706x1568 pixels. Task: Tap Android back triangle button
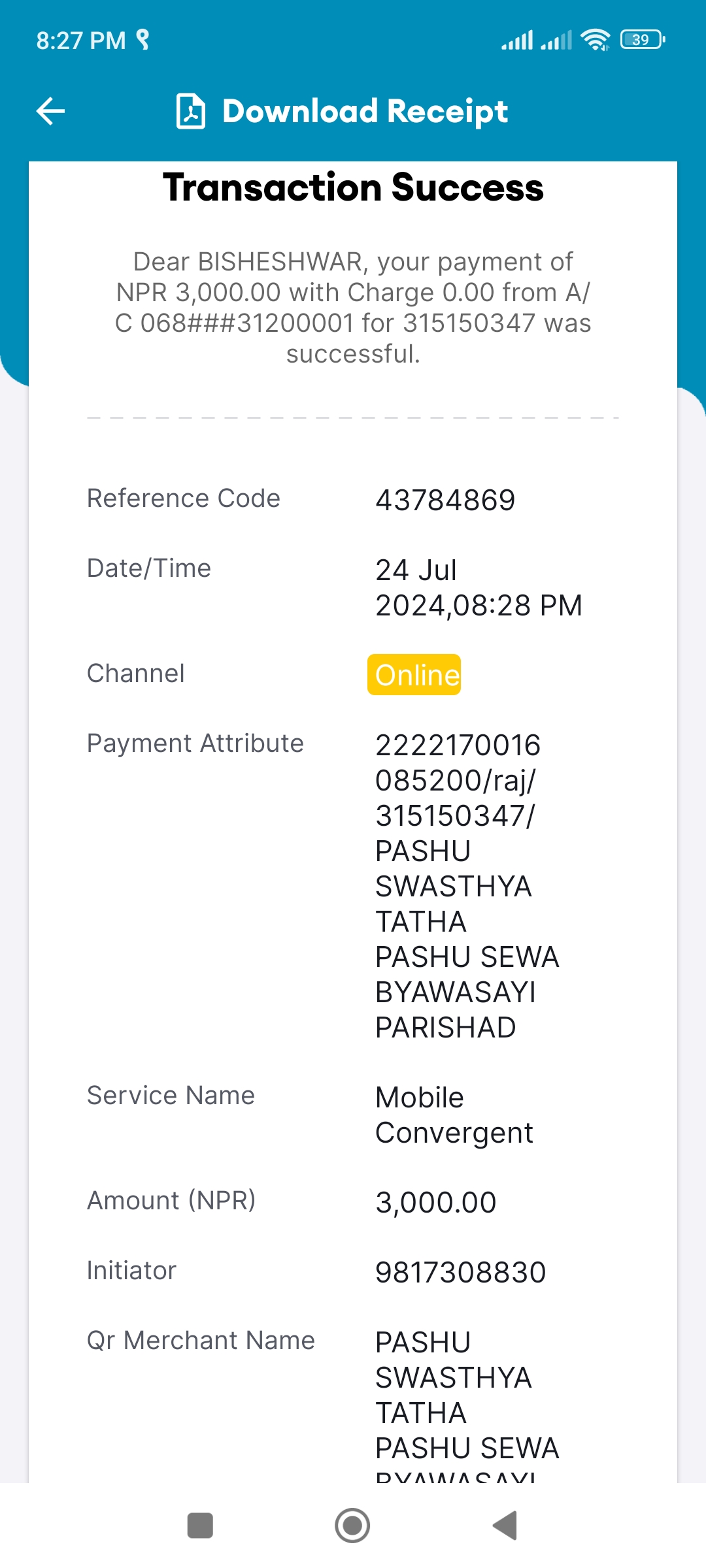(505, 1526)
